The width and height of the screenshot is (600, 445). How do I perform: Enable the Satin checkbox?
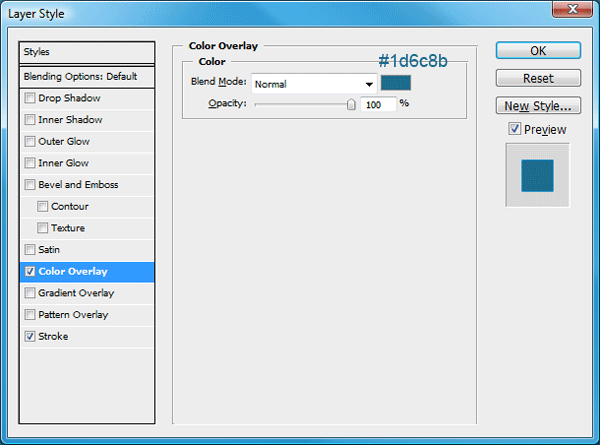click(29, 250)
